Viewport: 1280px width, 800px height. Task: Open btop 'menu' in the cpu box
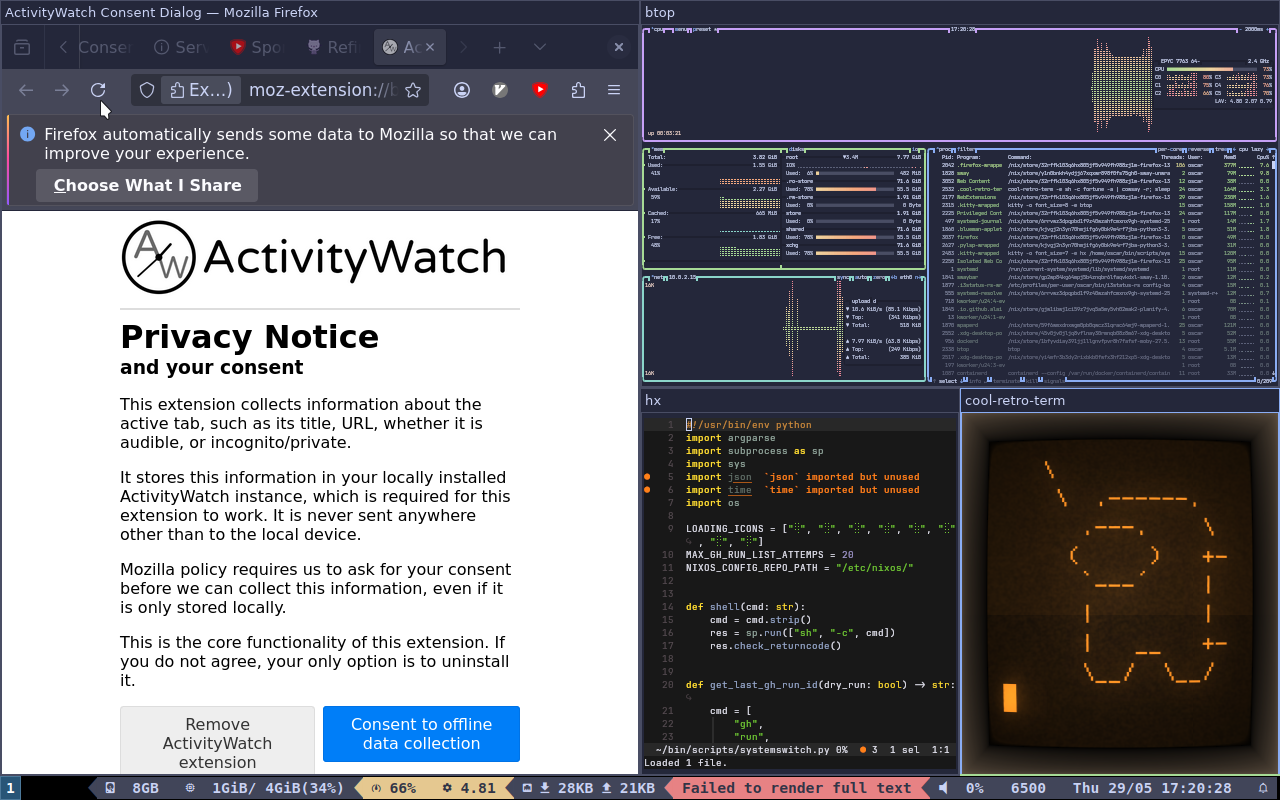tap(681, 29)
